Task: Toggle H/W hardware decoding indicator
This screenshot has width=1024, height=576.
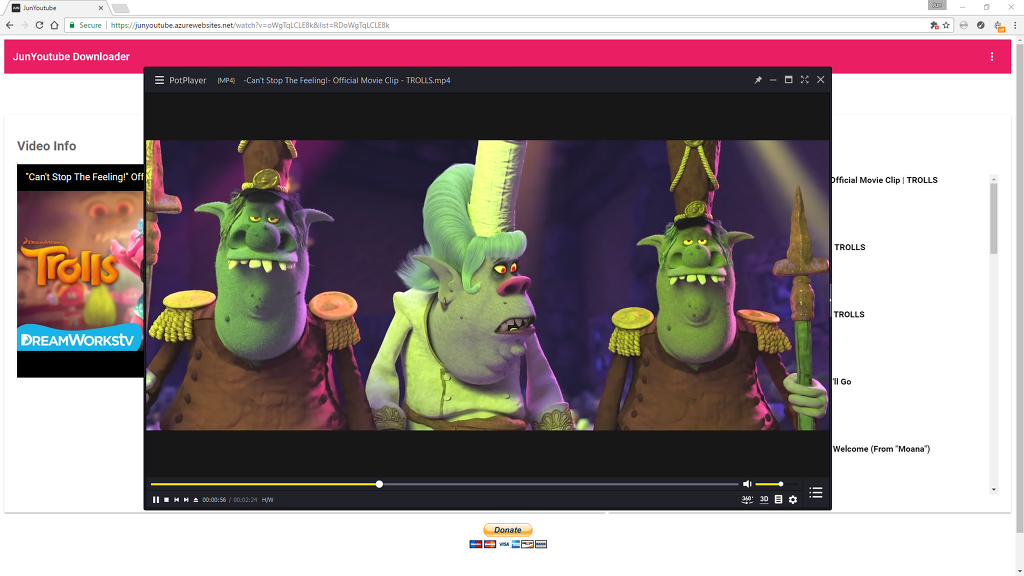Action: (268, 500)
